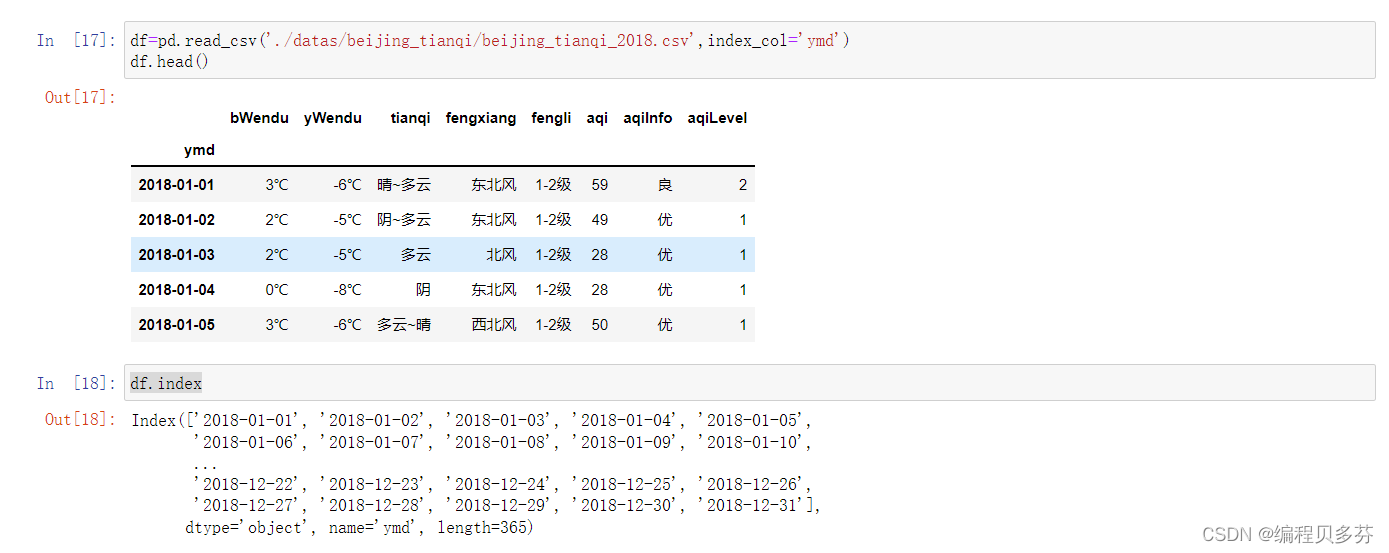Click the Index output text block
This screenshot has height=553, width=1389.
[x=476, y=473]
